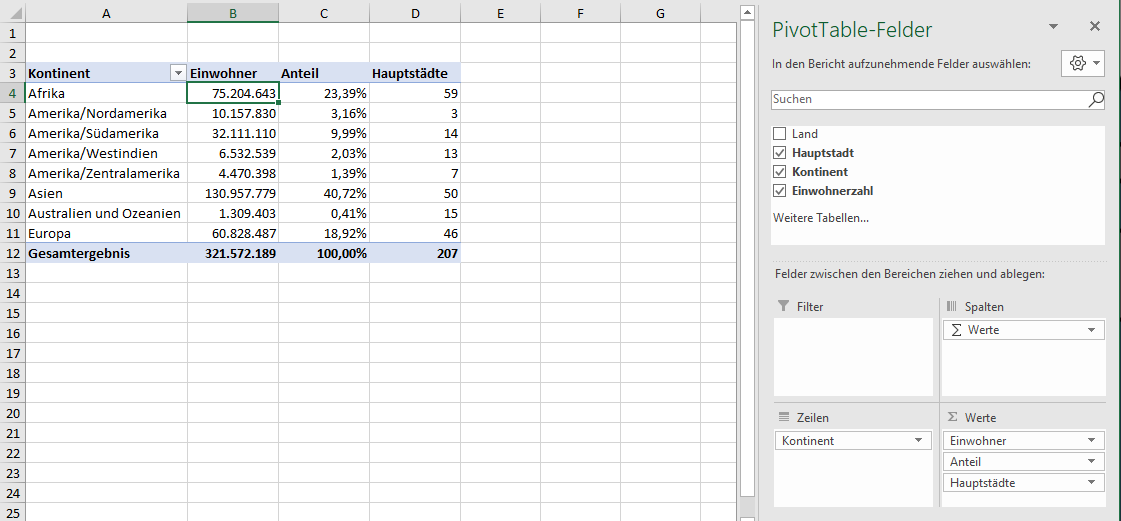Image resolution: width=1121 pixels, height=521 pixels.
Task: Open the Kontinent filter dropdown in the table
Action: coord(178,73)
